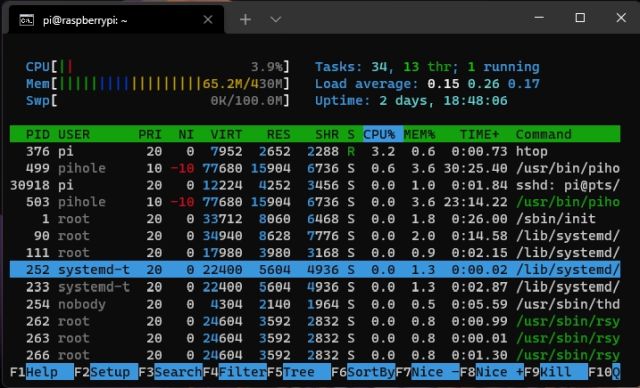Open the new-tab profile dropdown
640x388 pixels.
point(276,19)
